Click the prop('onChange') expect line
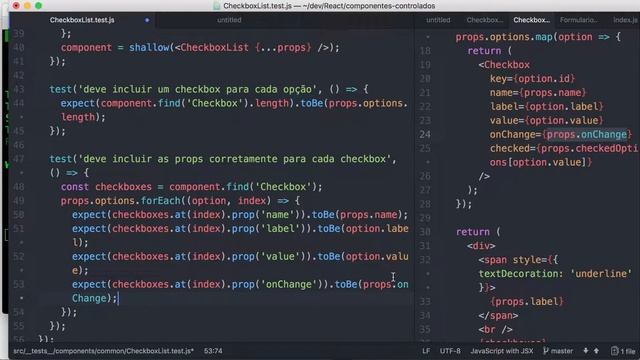Viewport: 640px width, 360px height. (x=240, y=284)
